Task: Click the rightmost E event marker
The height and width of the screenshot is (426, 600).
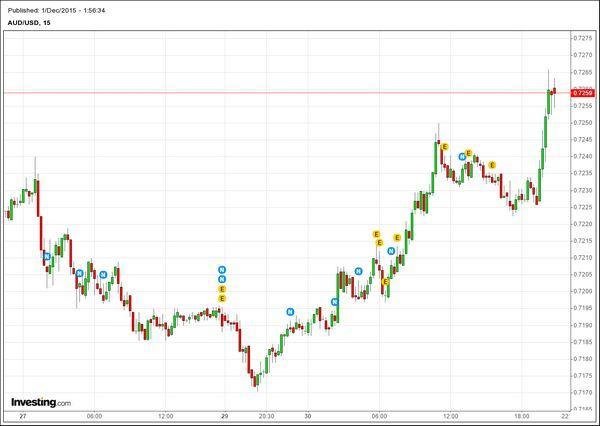Action: [x=492, y=165]
